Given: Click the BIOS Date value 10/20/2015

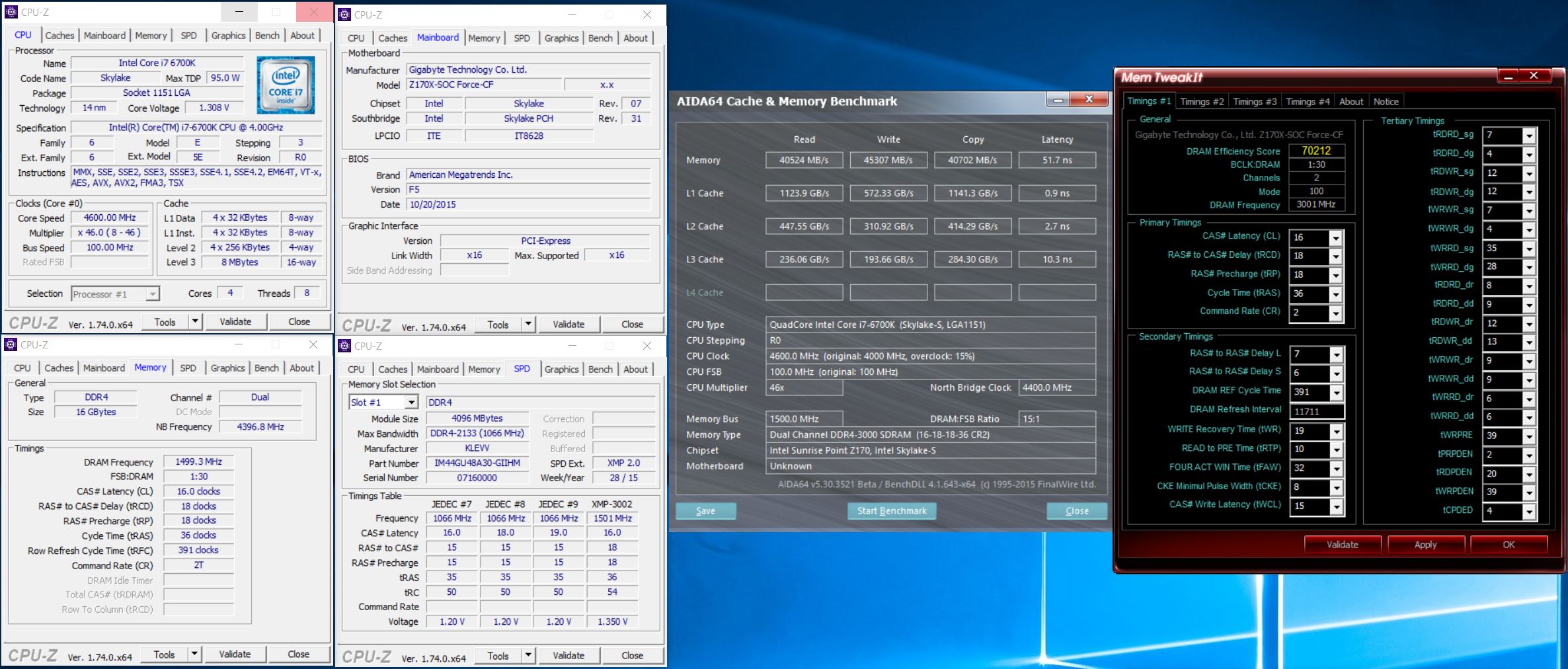Looking at the screenshot, I should tap(529, 204).
